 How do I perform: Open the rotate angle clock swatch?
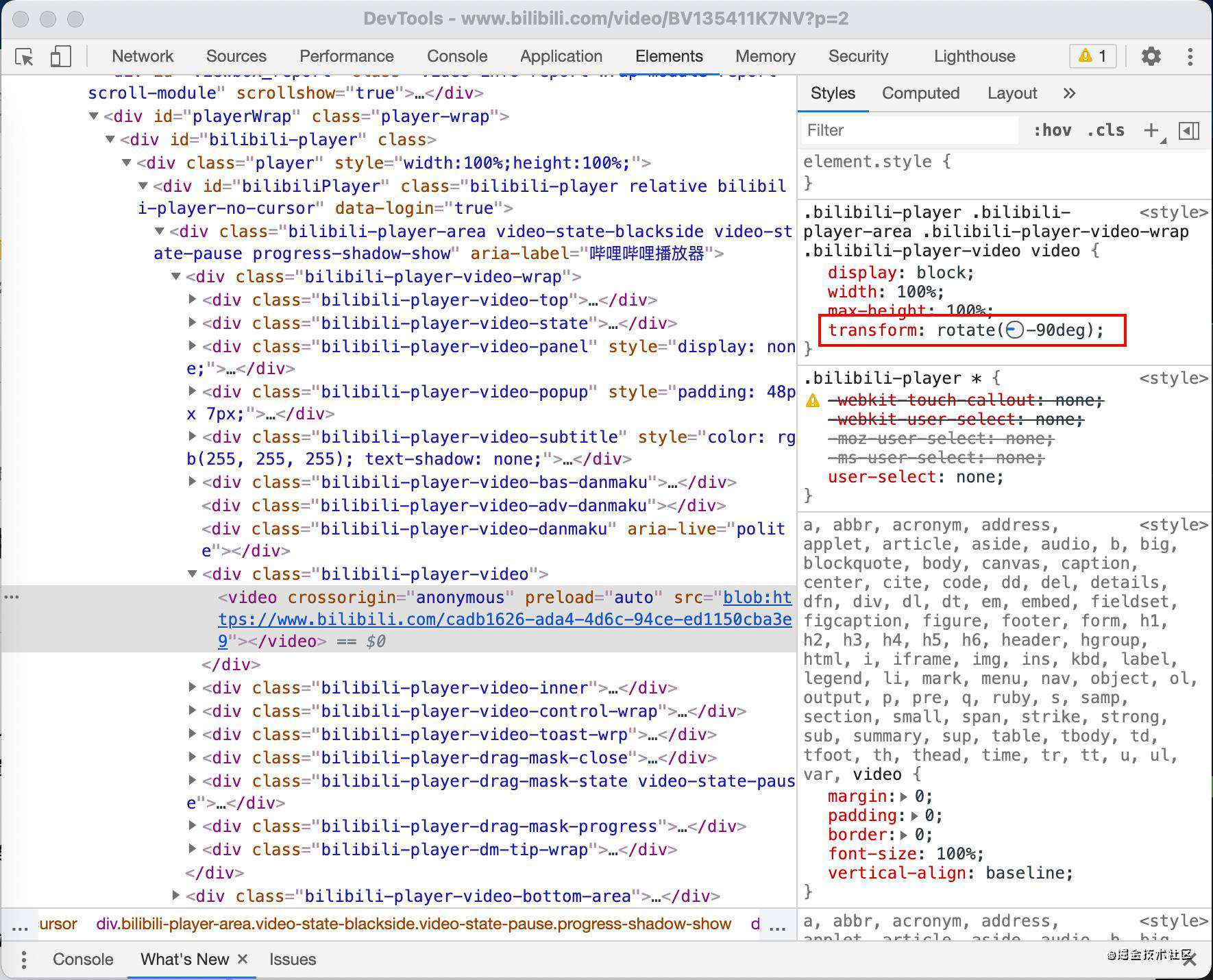1015,330
